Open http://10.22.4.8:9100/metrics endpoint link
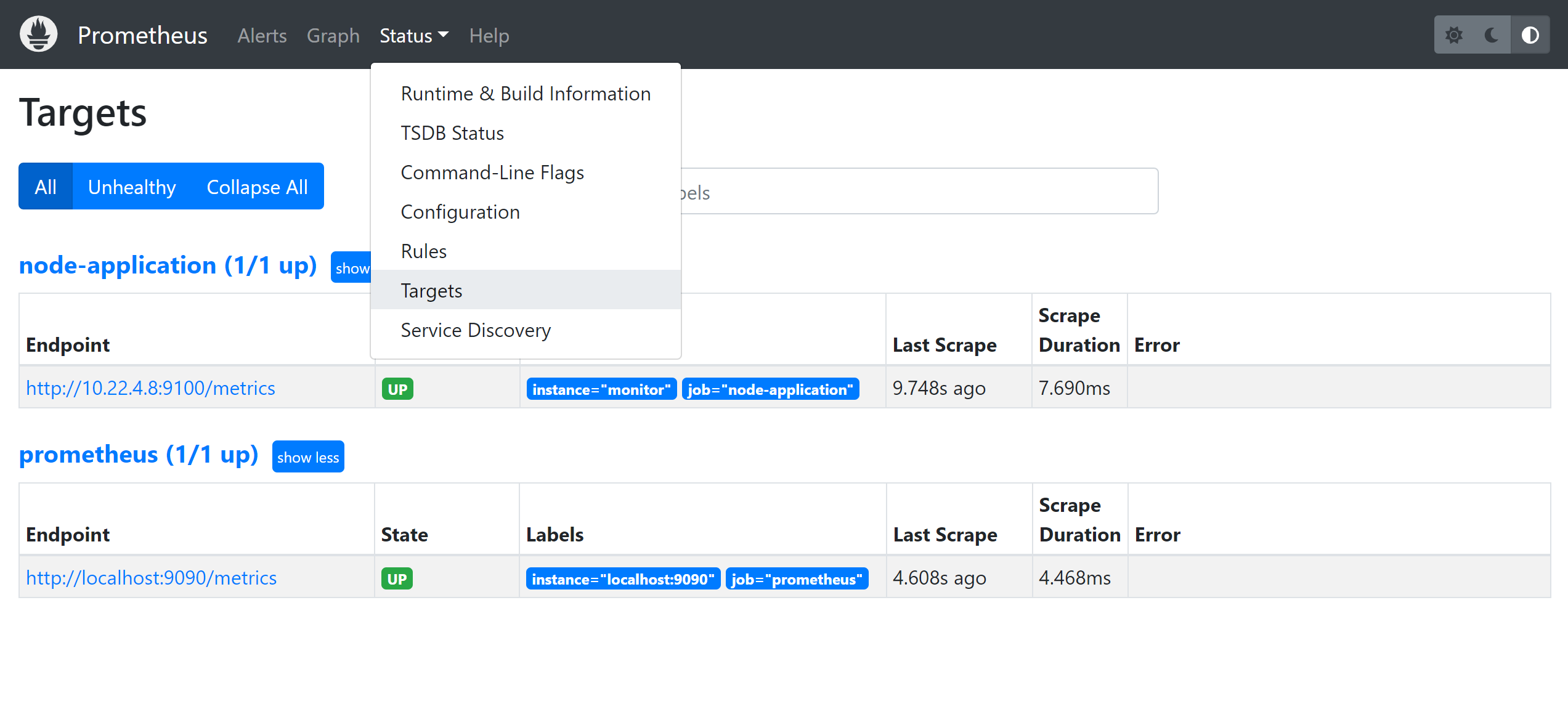Screen dimensions: 1568x701 point(150,388)
